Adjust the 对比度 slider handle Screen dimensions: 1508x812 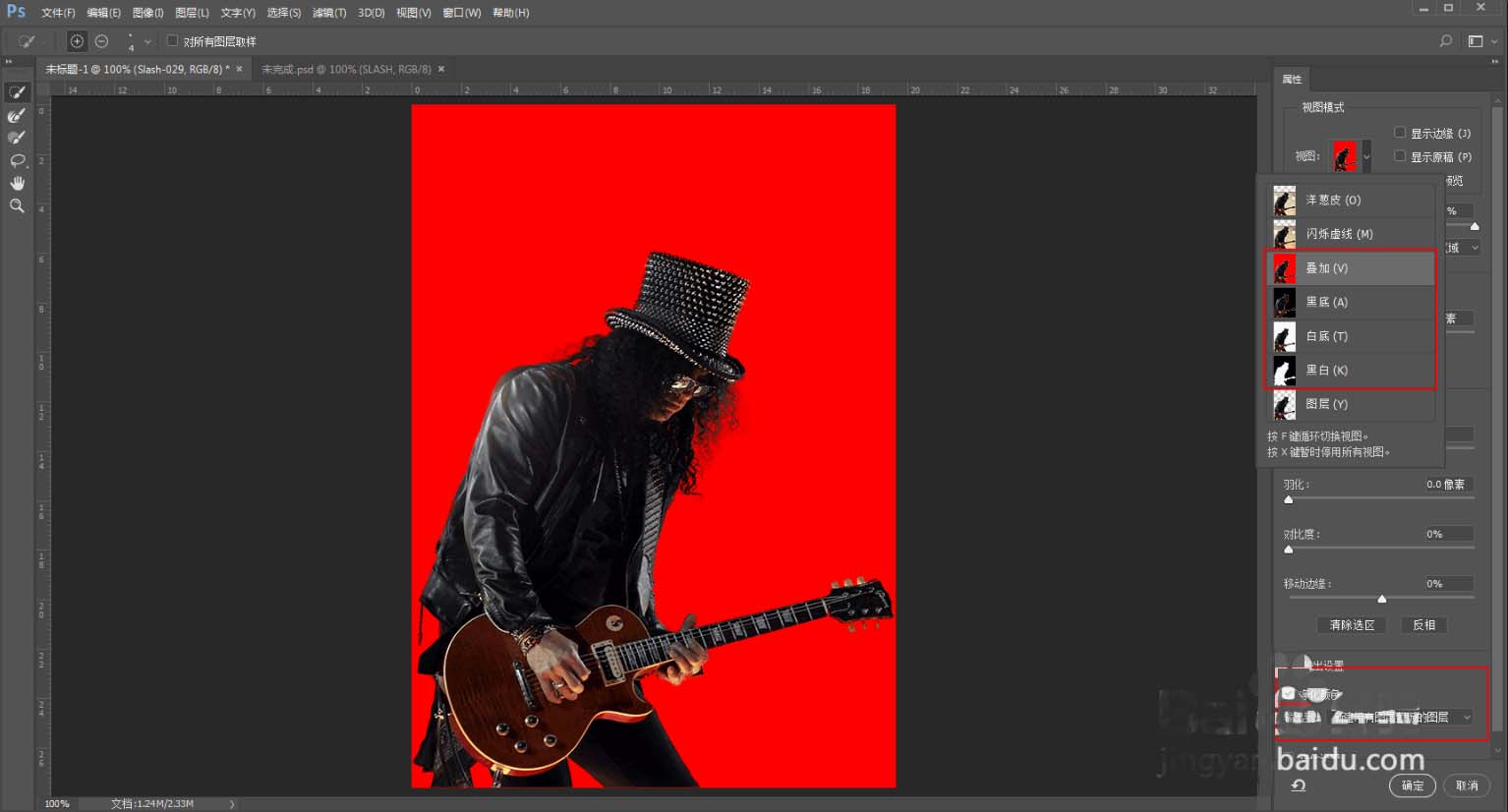click(x=1289, y=549)
